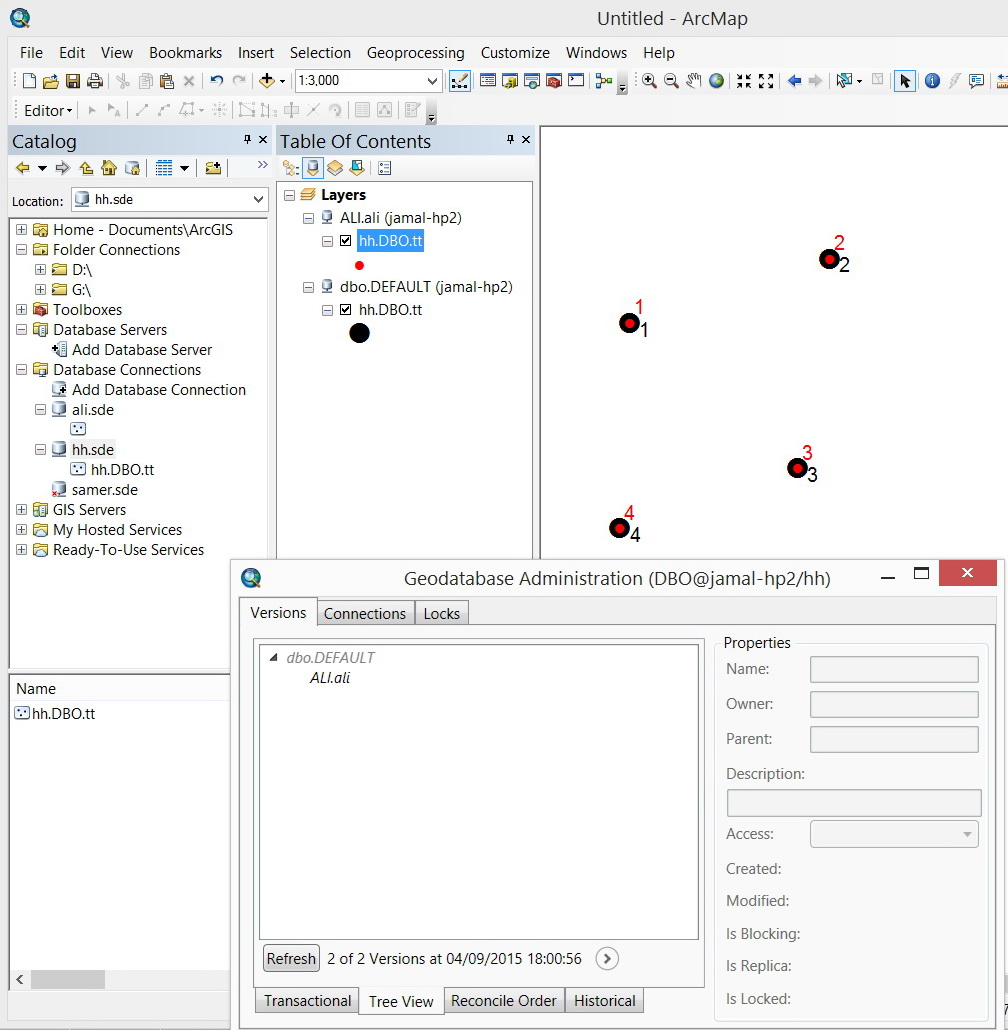
Task: Open the map scale dropdown
Action: 431,81
